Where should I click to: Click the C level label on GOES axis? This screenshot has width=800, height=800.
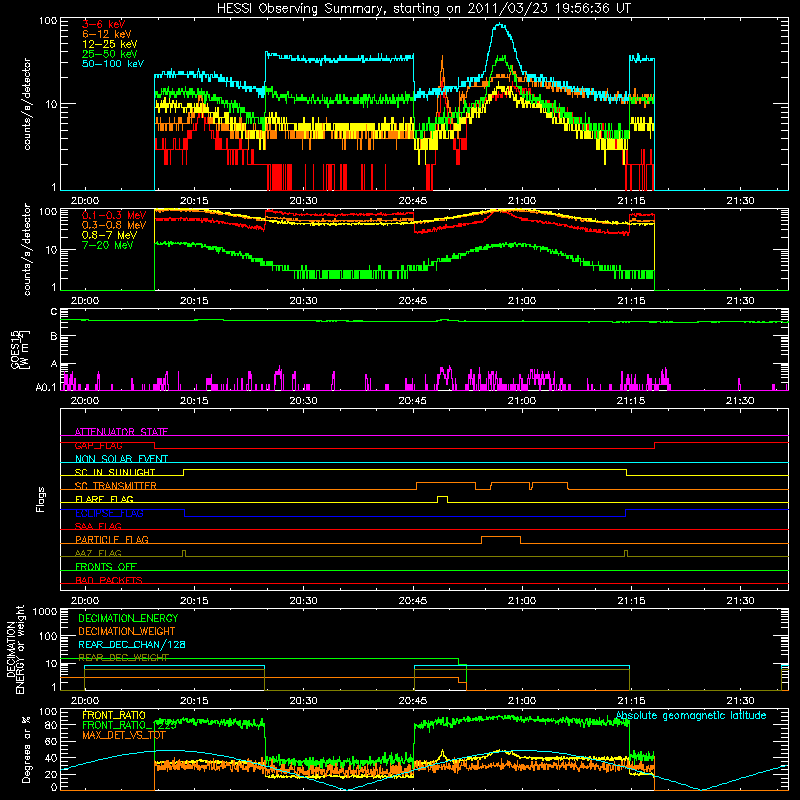coord(54,312)
